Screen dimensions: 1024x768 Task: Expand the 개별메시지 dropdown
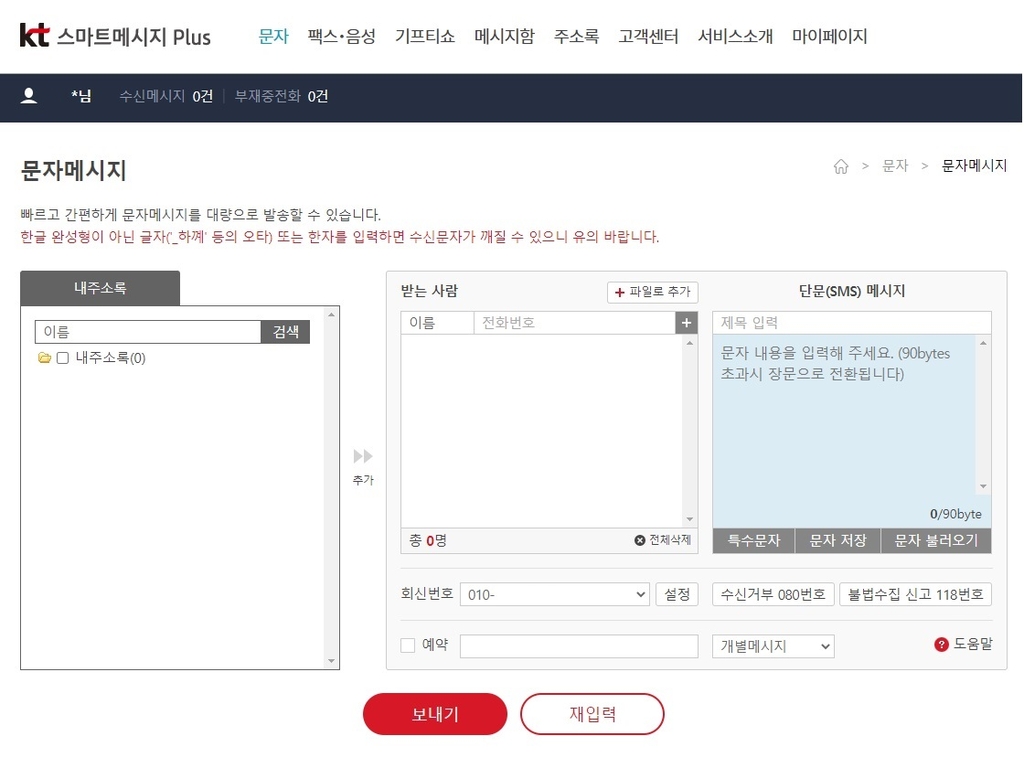click(773, 646)
